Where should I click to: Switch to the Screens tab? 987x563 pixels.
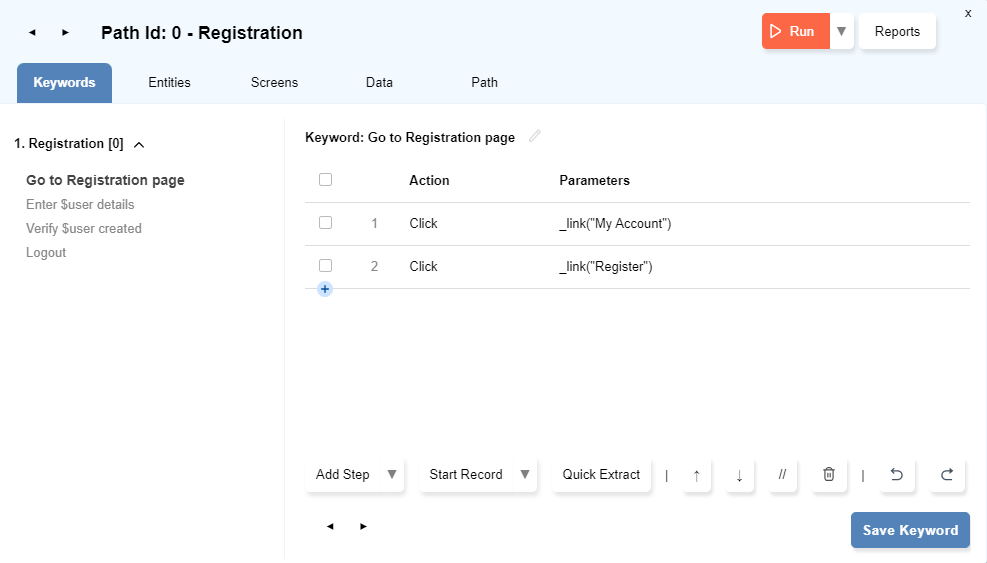tap(274, 83)
